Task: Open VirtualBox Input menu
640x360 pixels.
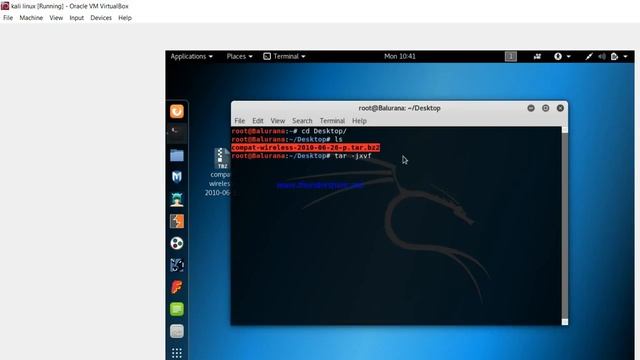Action: tap(76, 18)
